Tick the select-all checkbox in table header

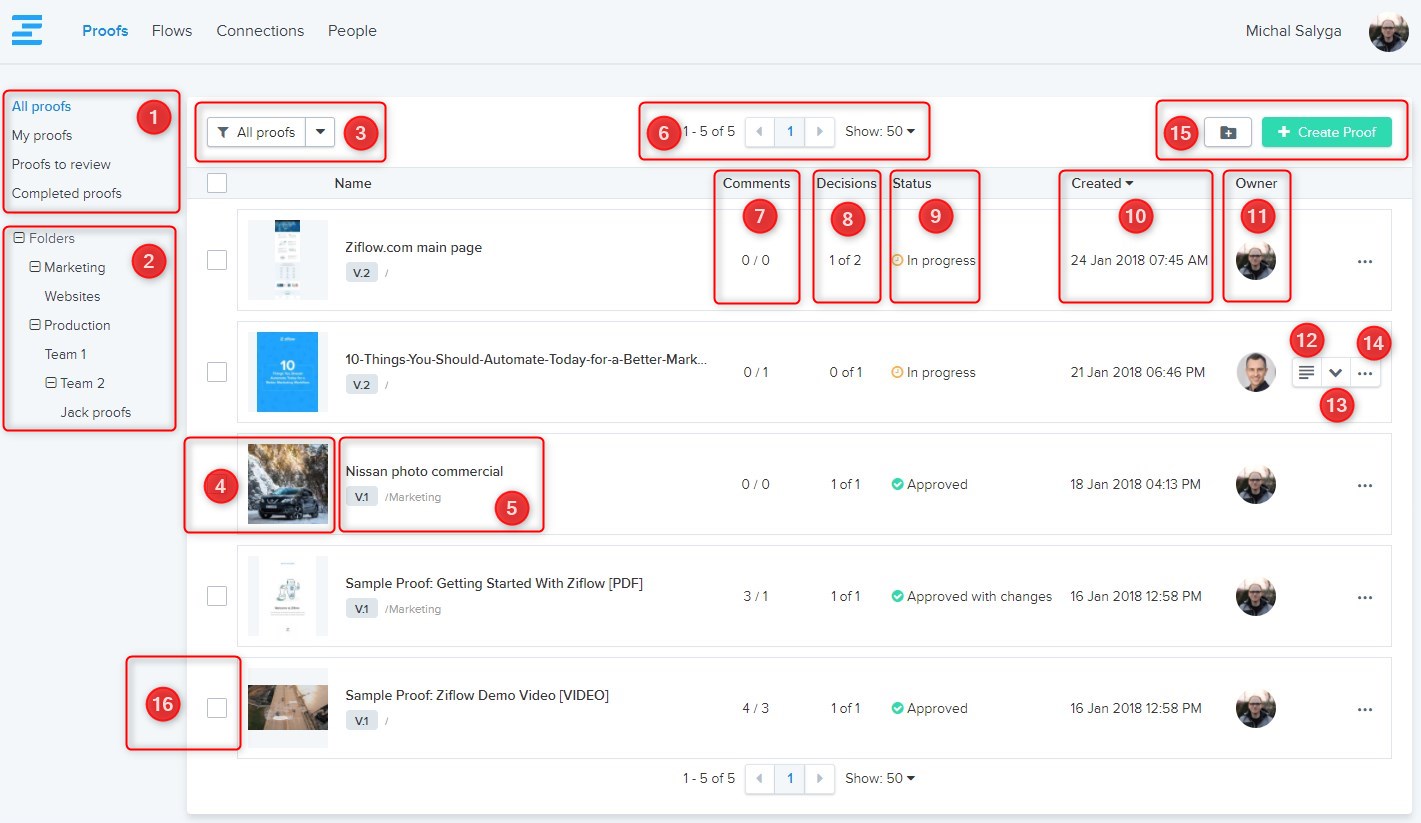(217, 183)
